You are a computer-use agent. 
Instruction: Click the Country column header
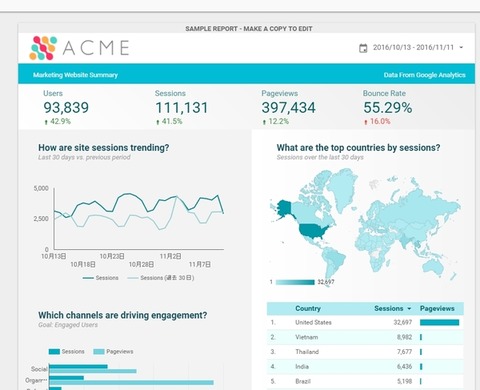click(308, 308)
